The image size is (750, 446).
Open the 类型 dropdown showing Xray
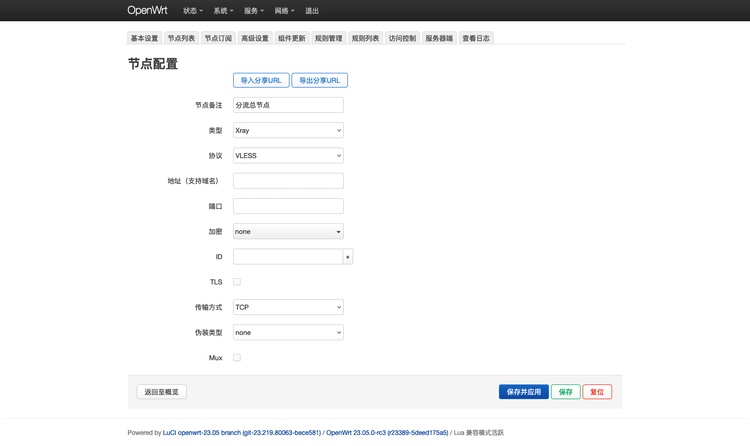pyautogui.click(x=288, y=130)
